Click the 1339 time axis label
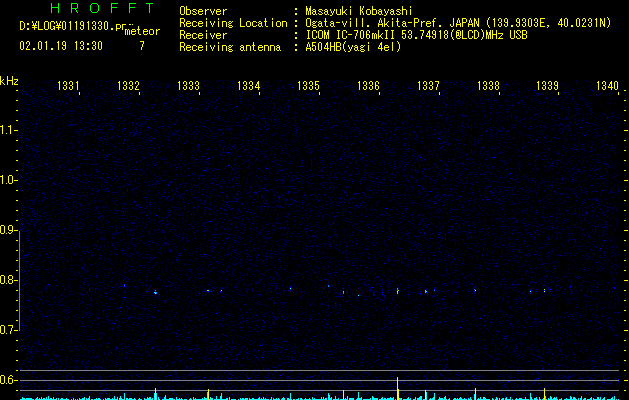 (548, 85)
